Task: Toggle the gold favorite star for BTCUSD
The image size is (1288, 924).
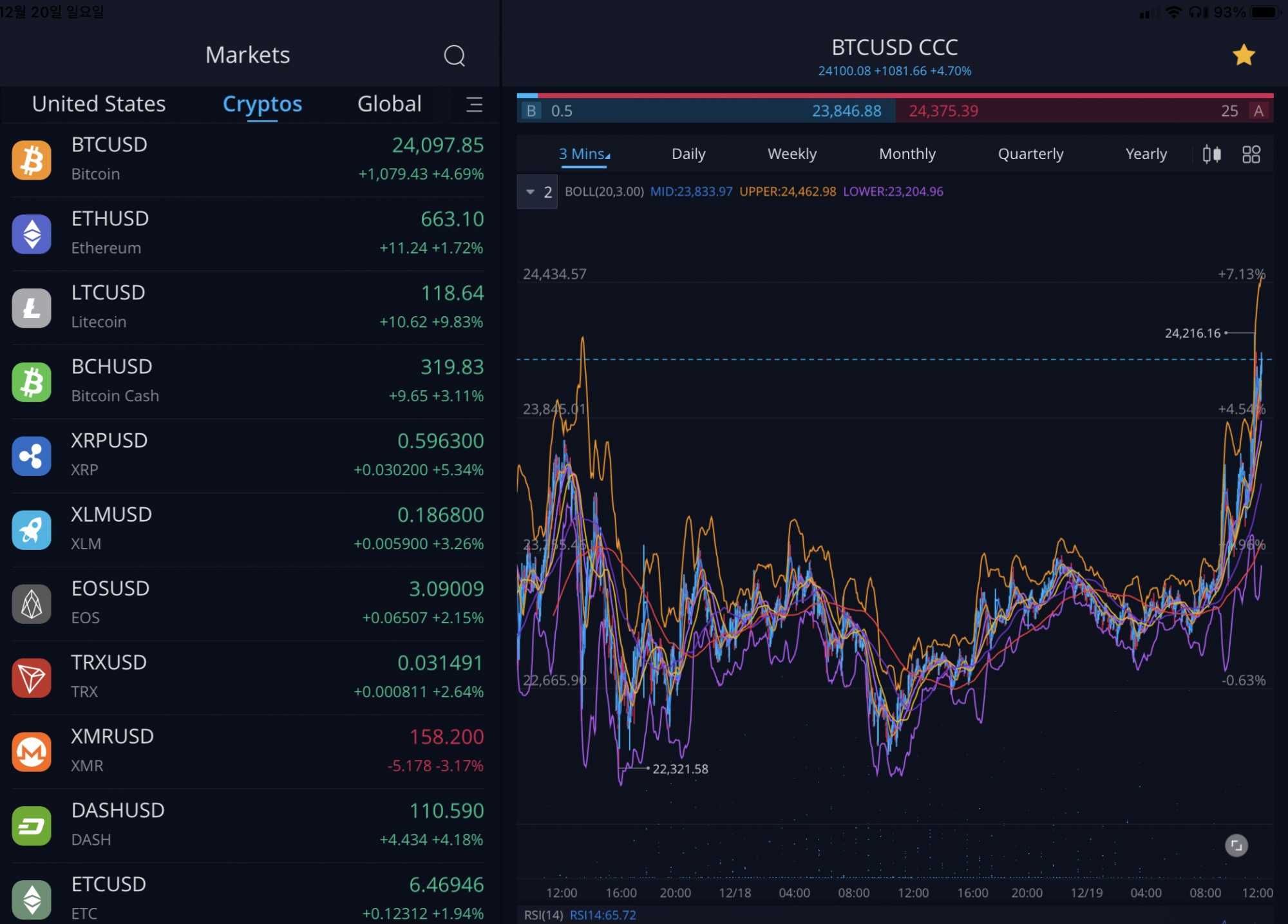Action: coord(1244,55)
